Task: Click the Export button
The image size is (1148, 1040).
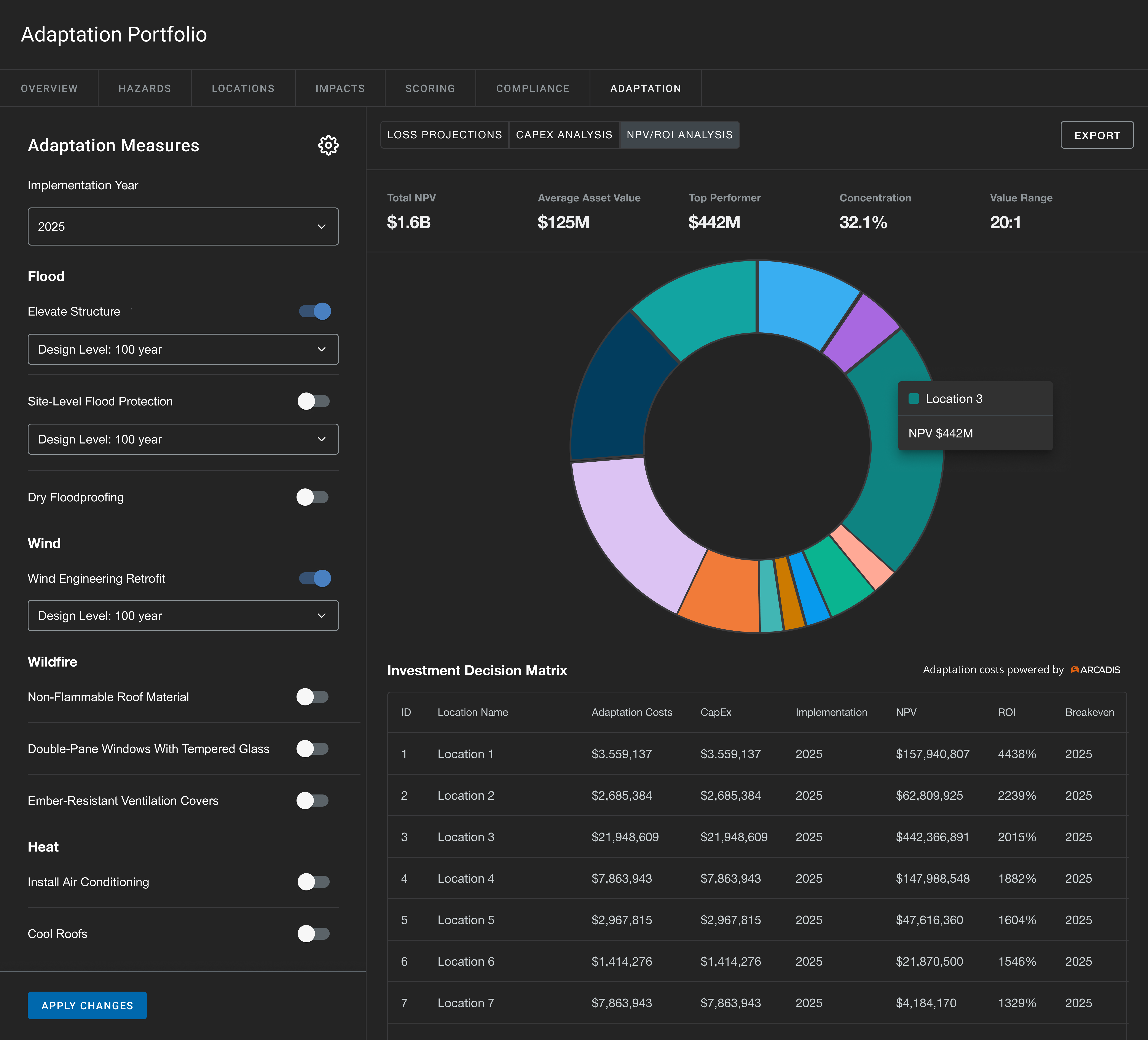Action: pyautogui.click(x=1097, y=135)
